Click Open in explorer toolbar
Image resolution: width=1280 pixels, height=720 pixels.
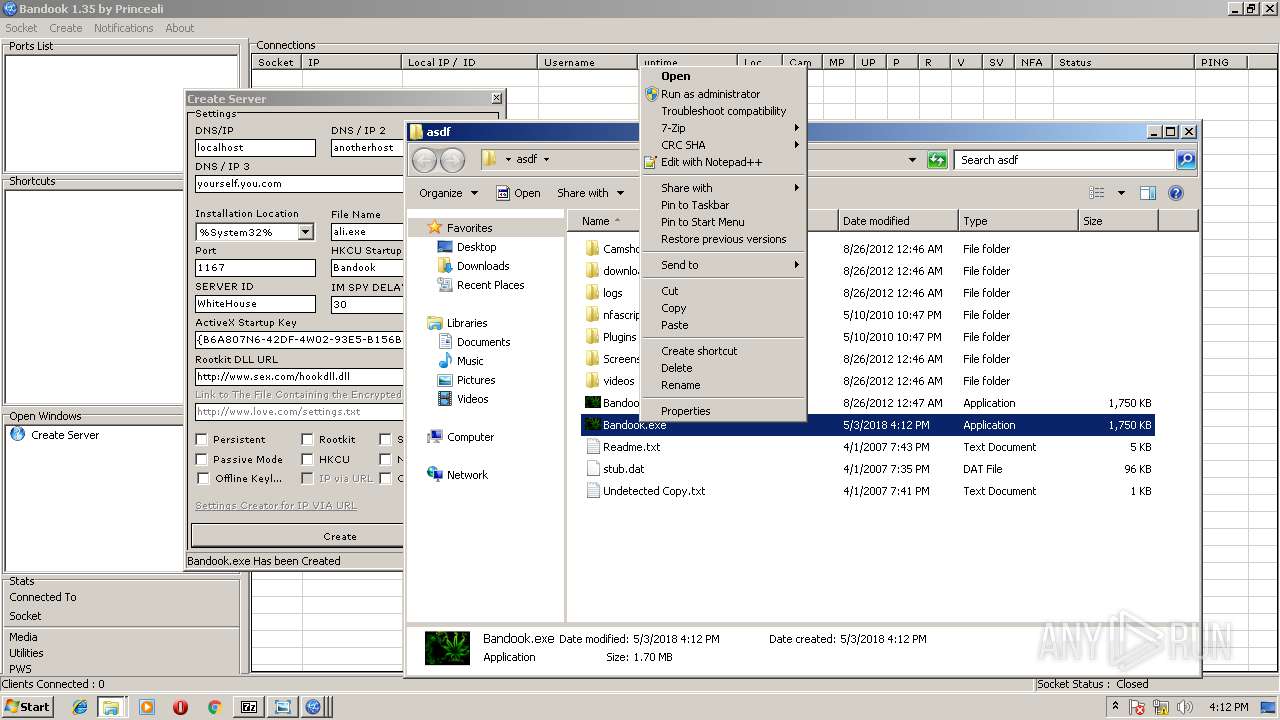(x=519, y=193)
